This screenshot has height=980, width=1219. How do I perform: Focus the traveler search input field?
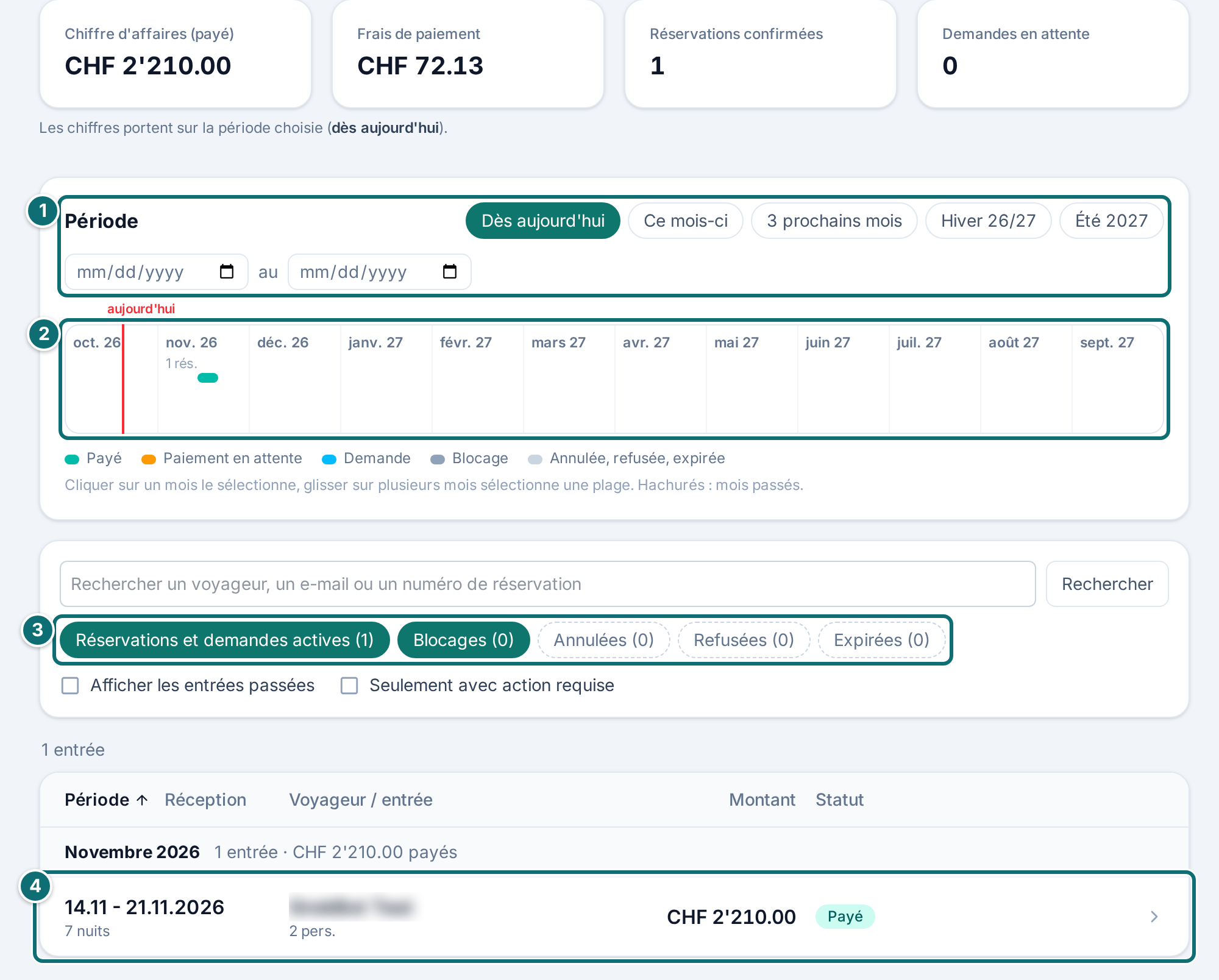click(x=548, y=584)
